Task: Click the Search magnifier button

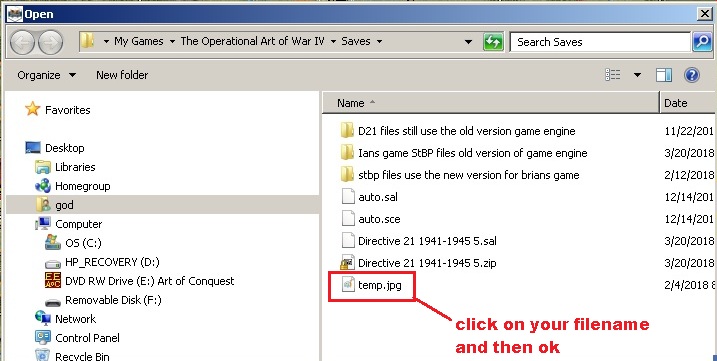Action: pos(702,42)
